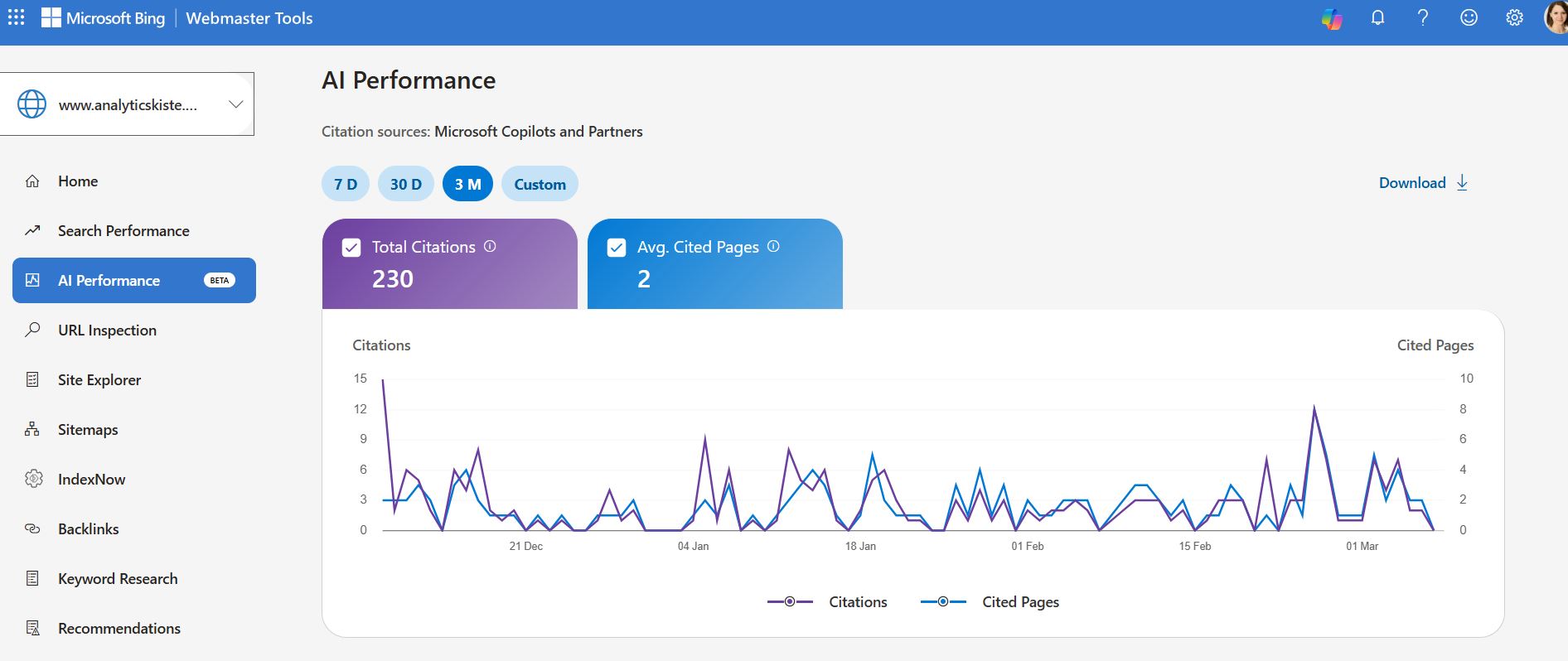Toggle the Citations legend series
Viewport: 1568px width, 661px height.
pos(826,602)
